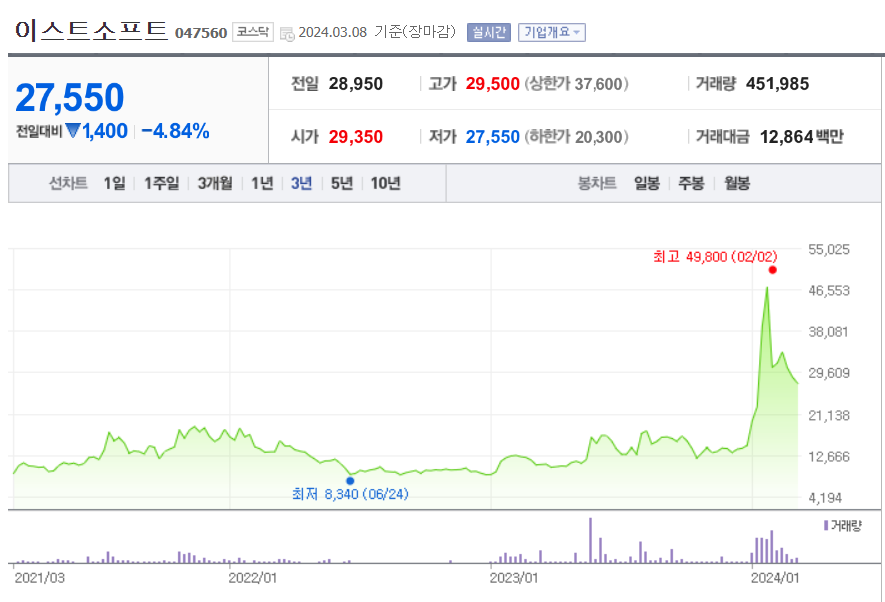Switch to the 5년 chart view

342,183
